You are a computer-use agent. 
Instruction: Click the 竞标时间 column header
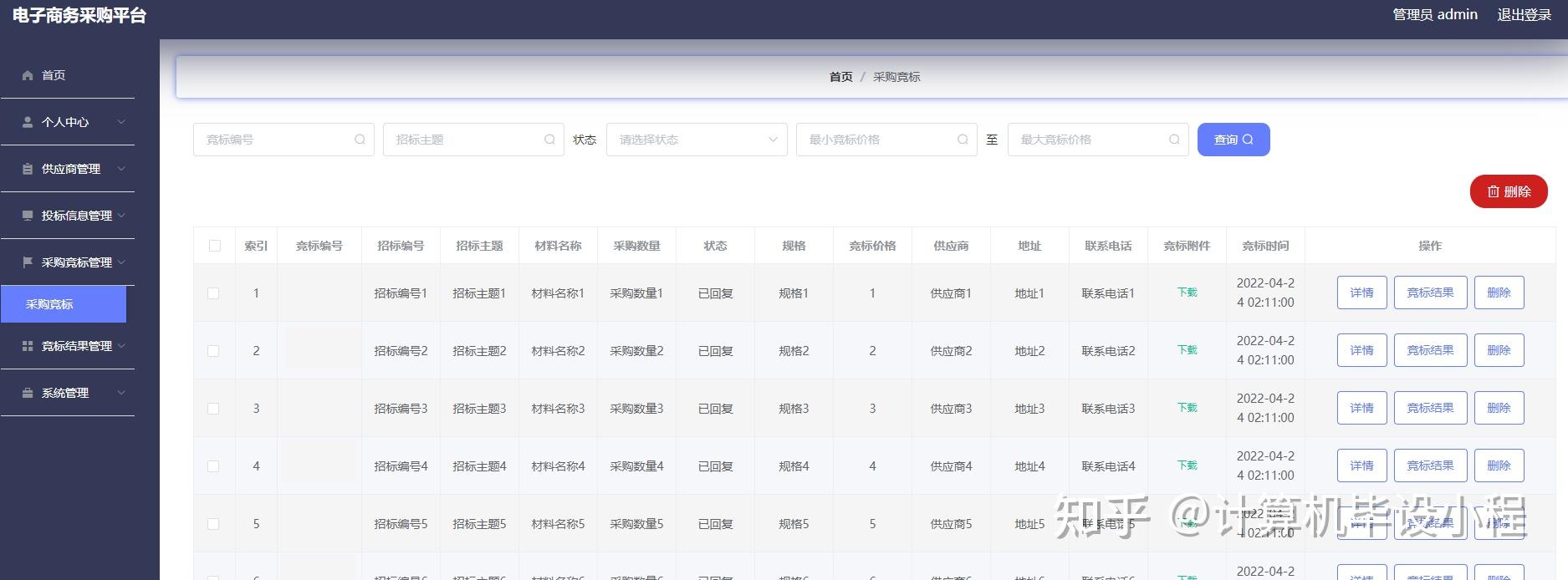pyautogui.click(x=1265, y=246)
